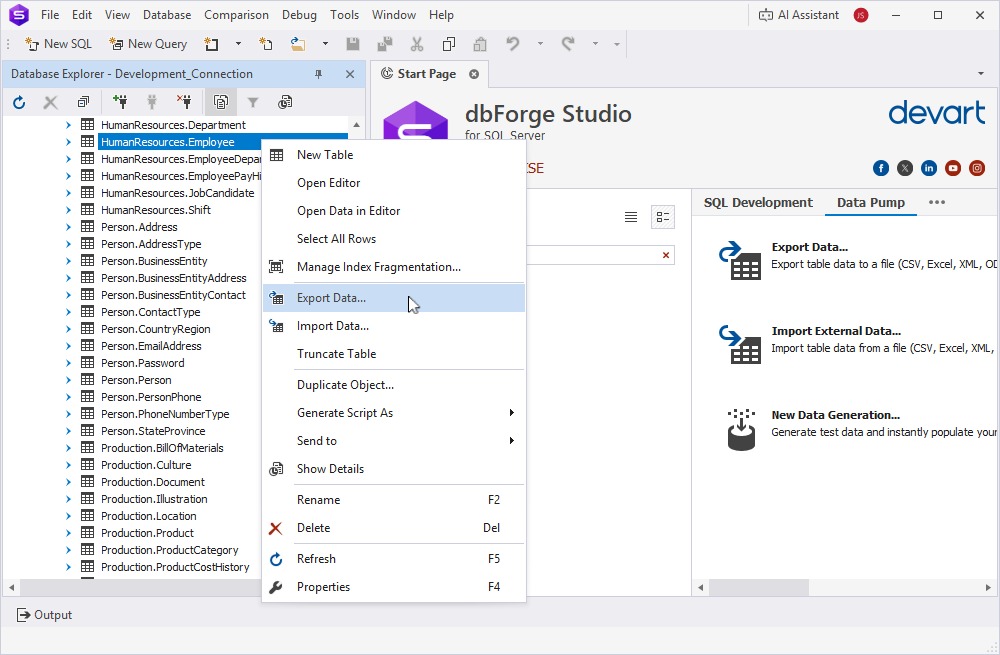
Task: Expand the Production.Product table node
Action: (x=68, y=533)
